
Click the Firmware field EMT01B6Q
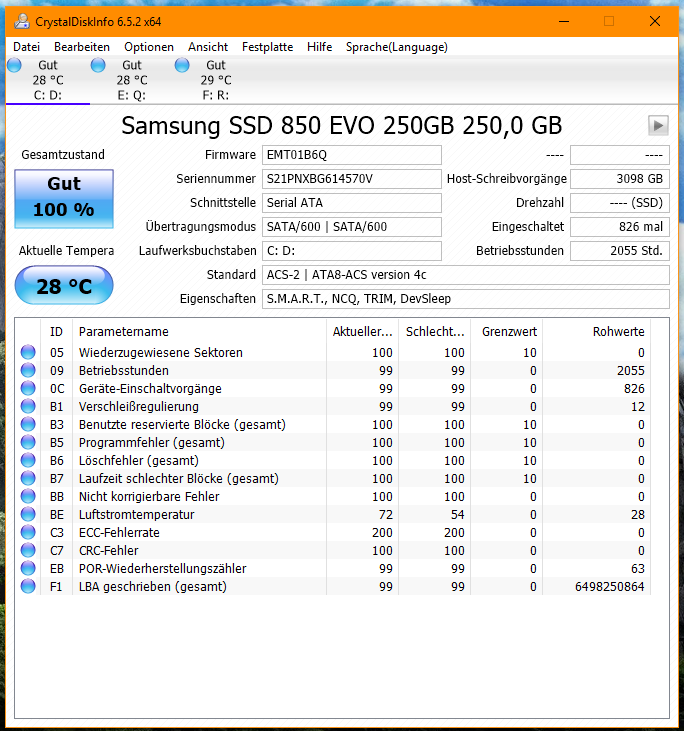[352, 155]
